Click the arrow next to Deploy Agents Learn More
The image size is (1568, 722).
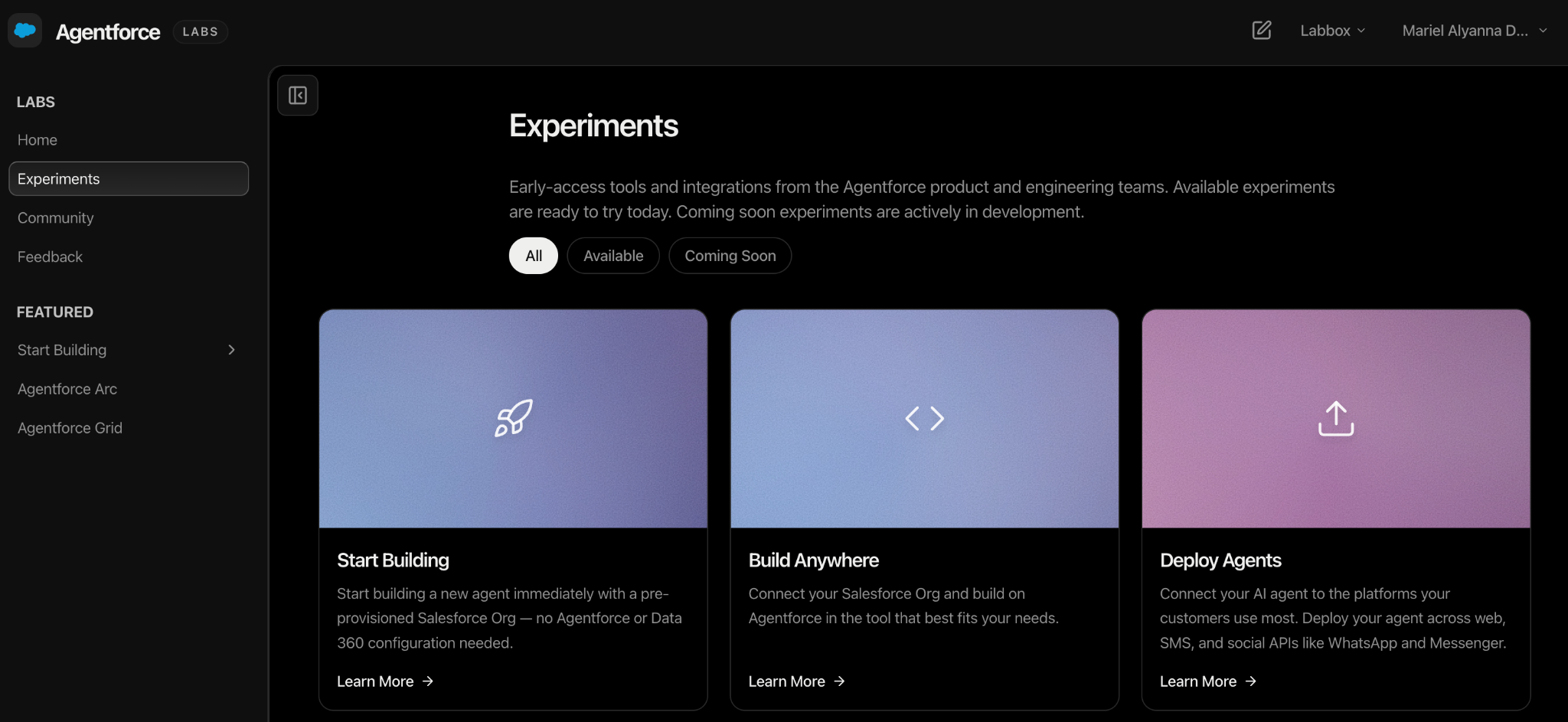pos(1251,681)
